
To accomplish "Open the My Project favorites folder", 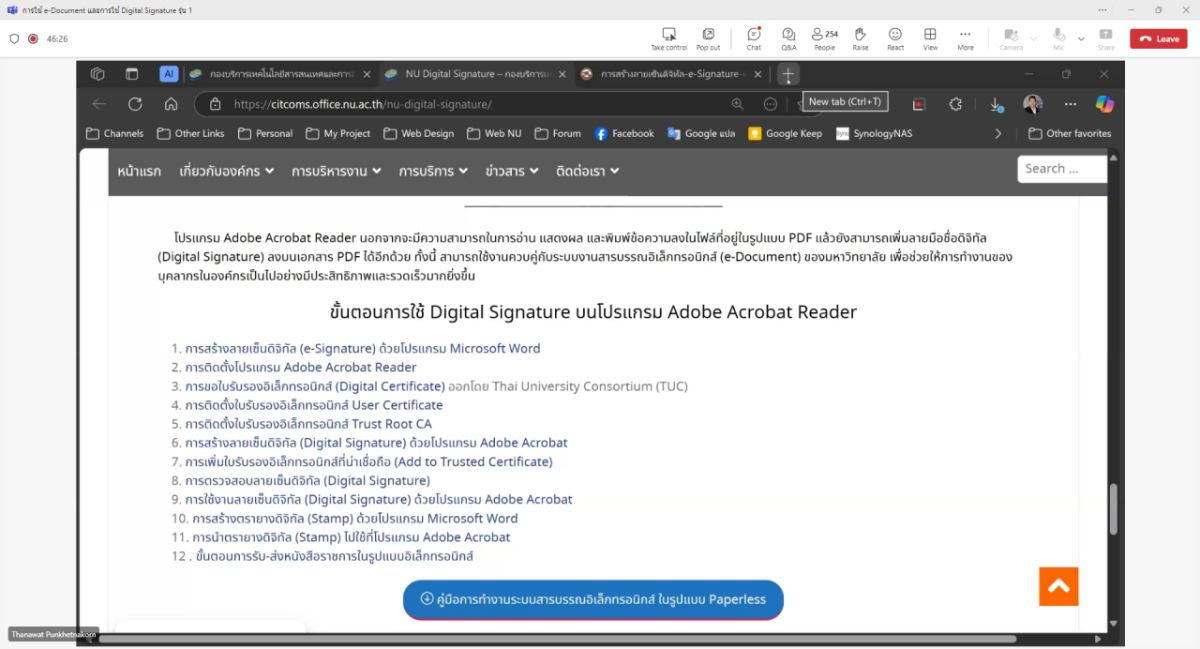I will (x=338, y=133).
